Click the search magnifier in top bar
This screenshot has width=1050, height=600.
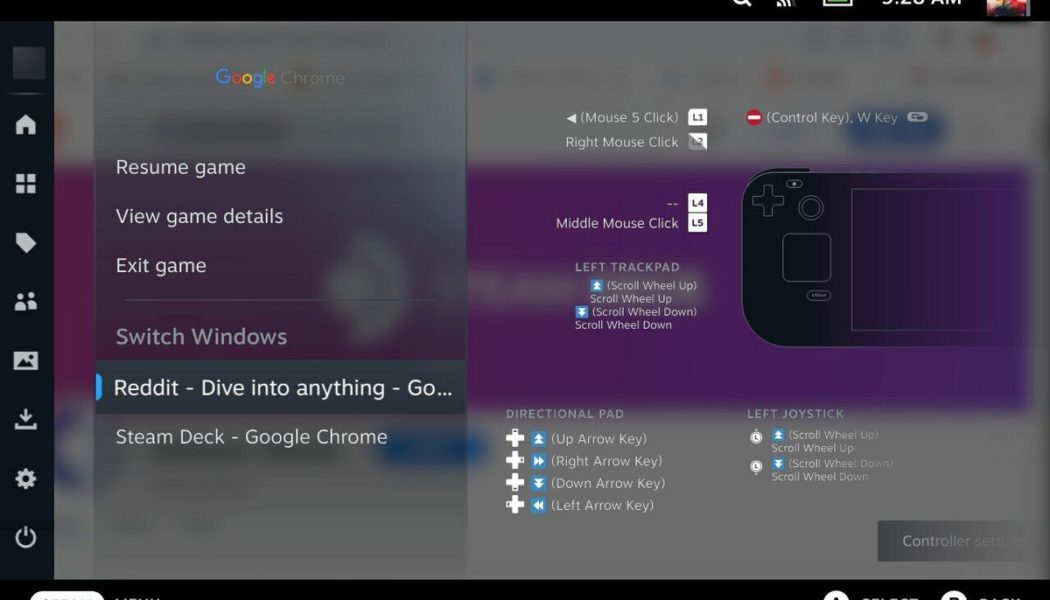(x=741, y=3)
